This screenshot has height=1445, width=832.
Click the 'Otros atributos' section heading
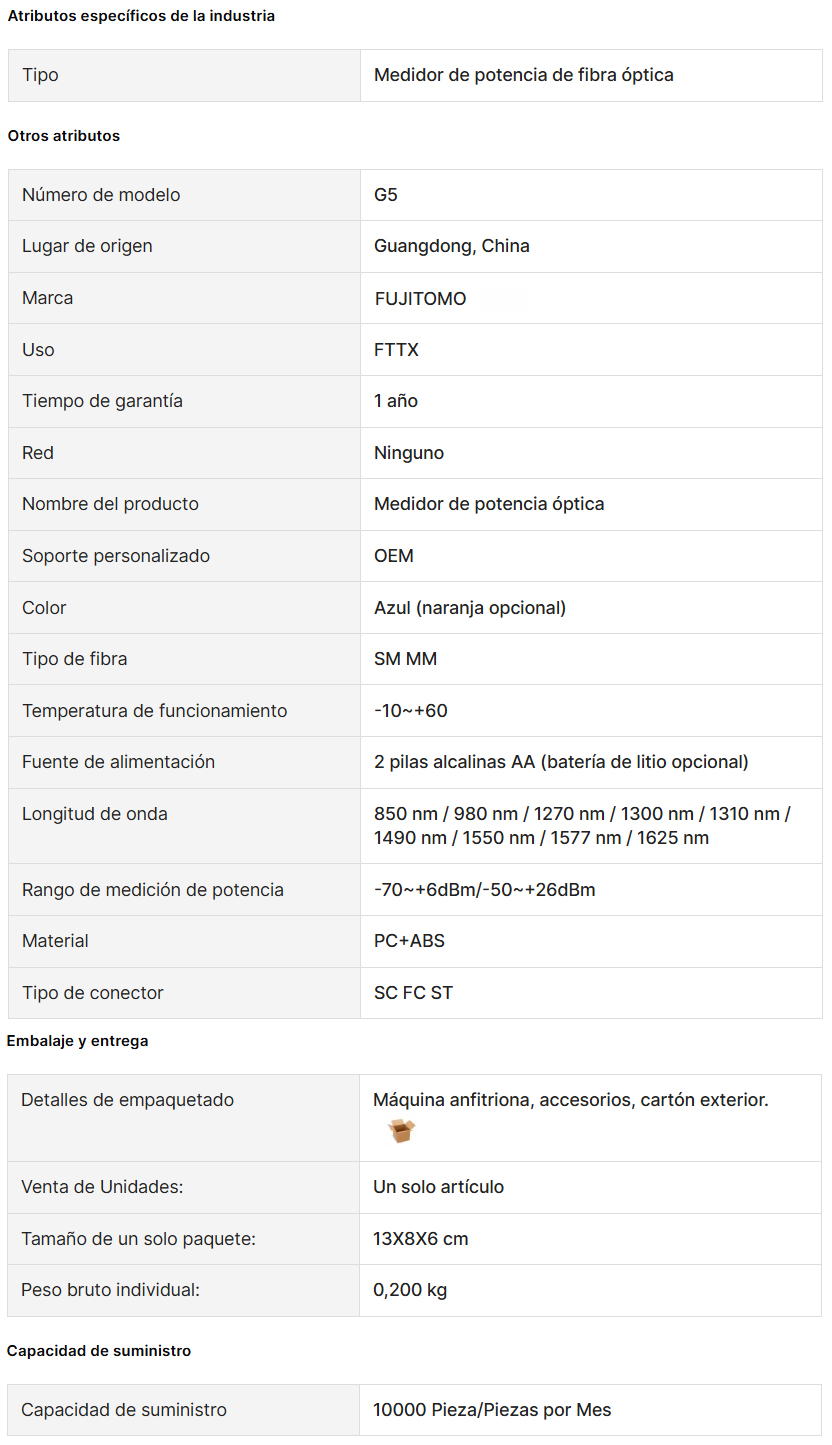click(64, 136)
